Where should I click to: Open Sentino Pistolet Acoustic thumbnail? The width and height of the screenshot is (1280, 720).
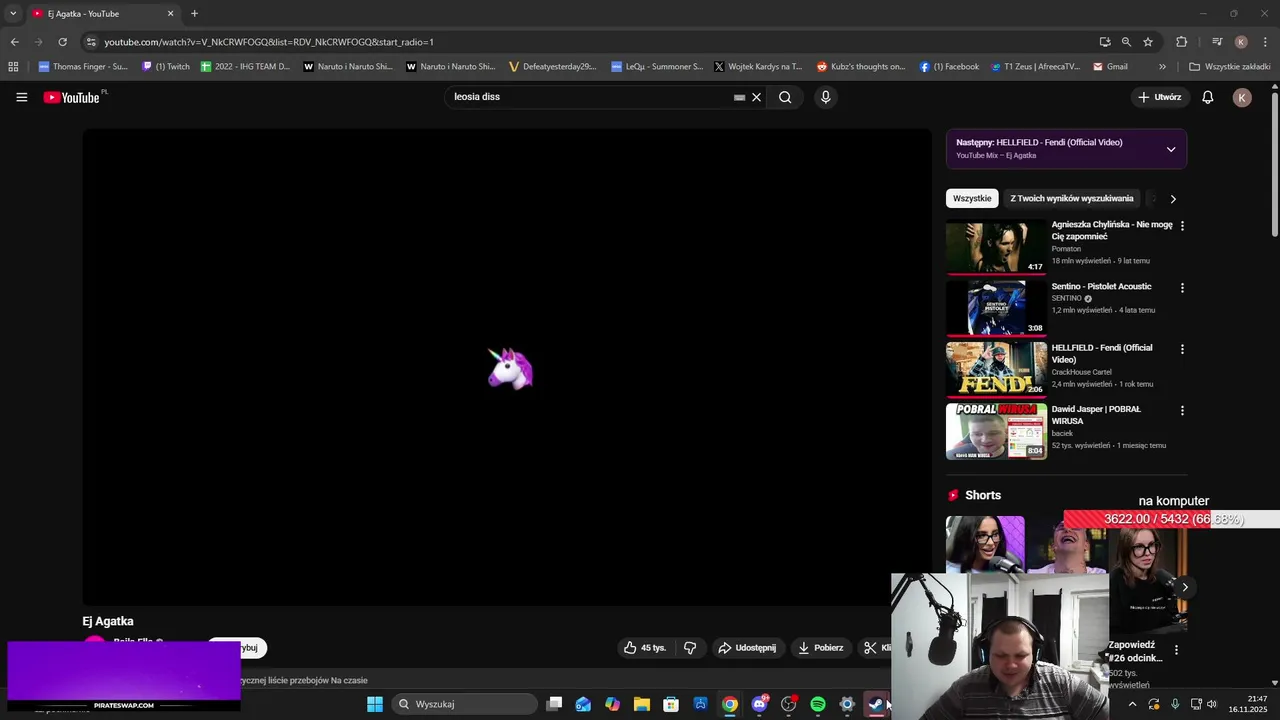pyautogui.click(x=996, y=308)
